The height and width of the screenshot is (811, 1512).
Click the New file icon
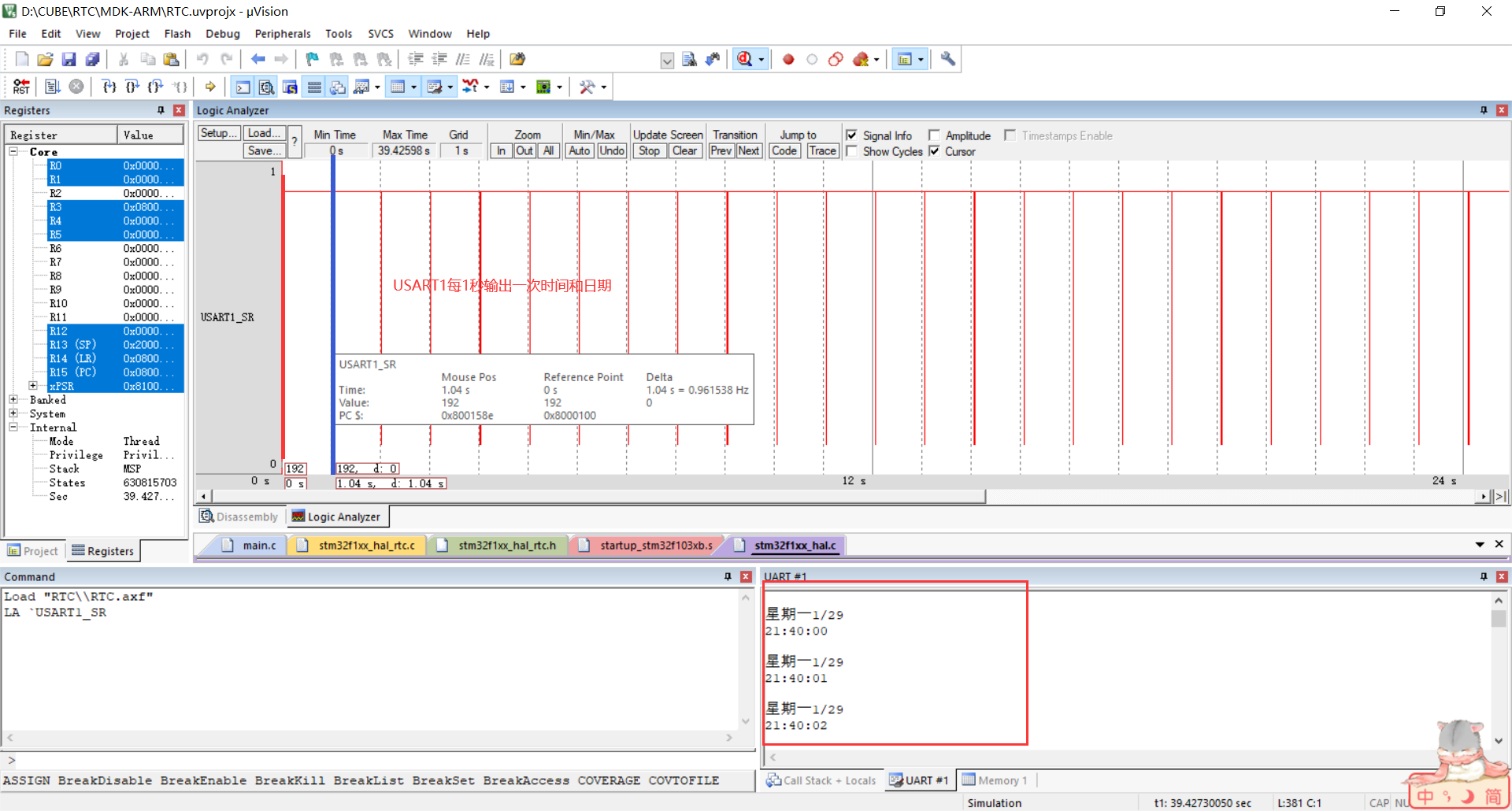coord(22,59)
